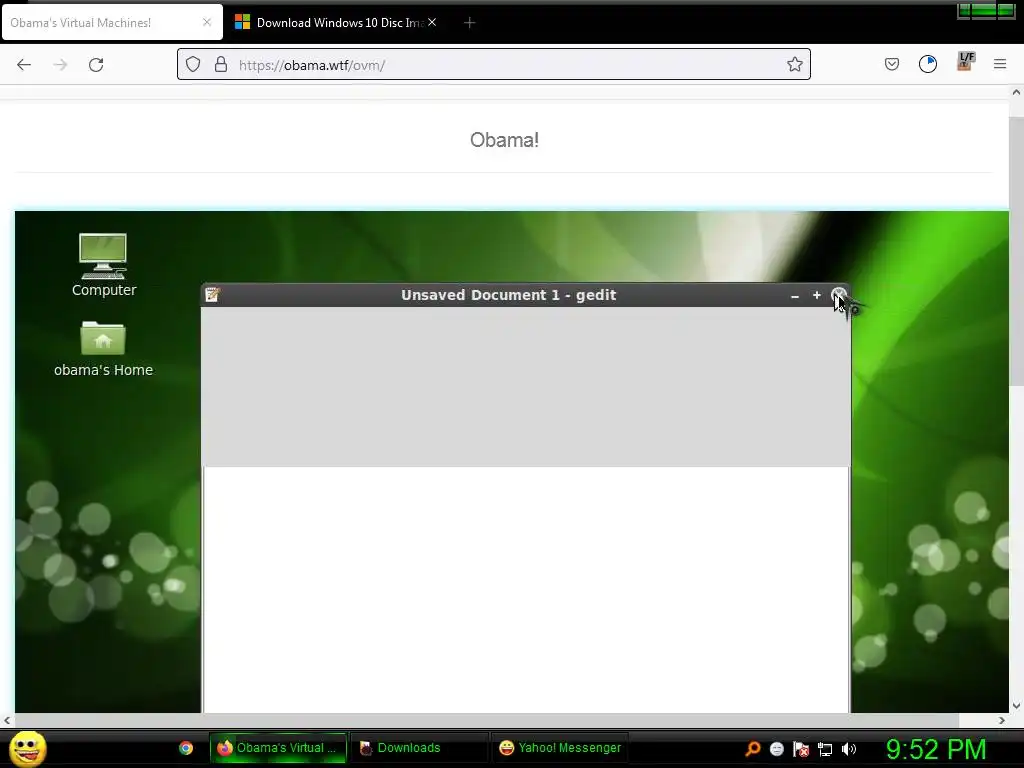Close the Unsaved Document 1 gedit window
Viewport: 1024px width, 768px height.
(x=839, y=295)
